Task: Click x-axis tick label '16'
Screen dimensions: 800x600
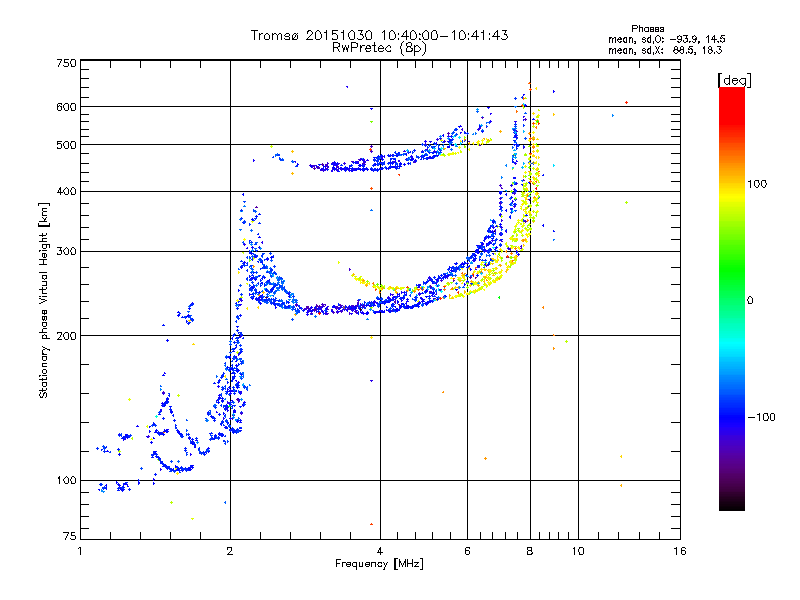Action: [680, 551]
